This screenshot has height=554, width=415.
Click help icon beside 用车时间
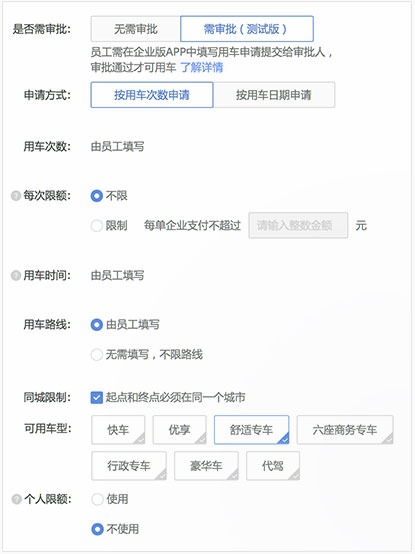16,275
